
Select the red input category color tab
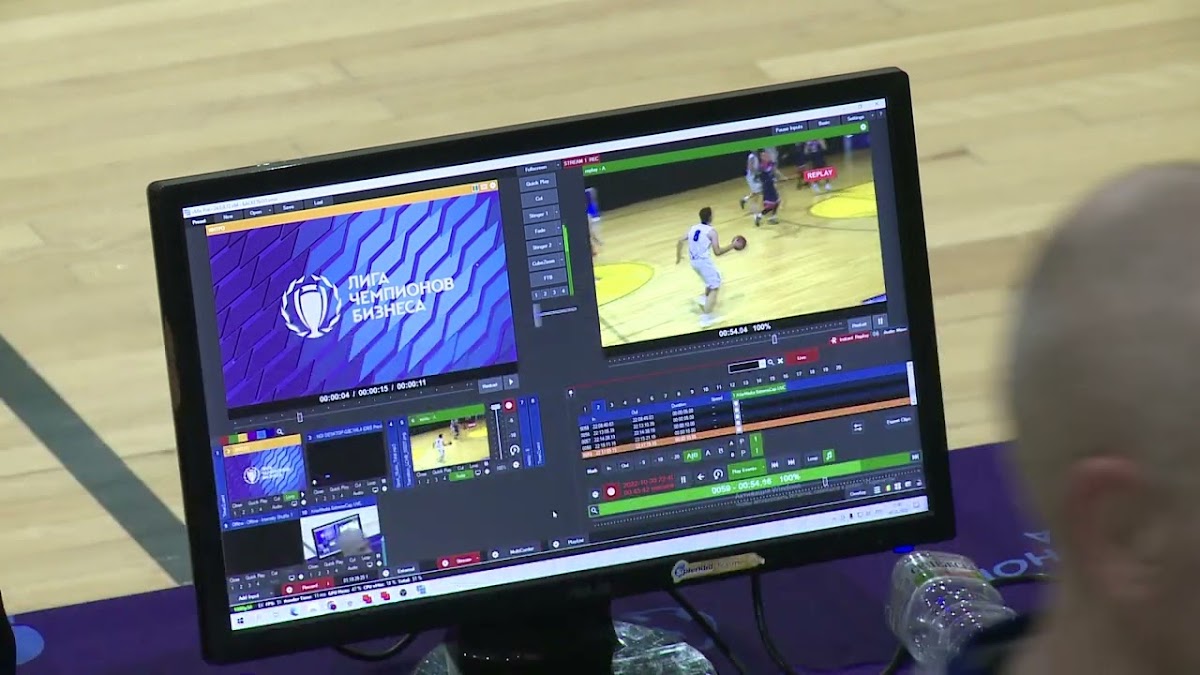click(x=225, y=440)
